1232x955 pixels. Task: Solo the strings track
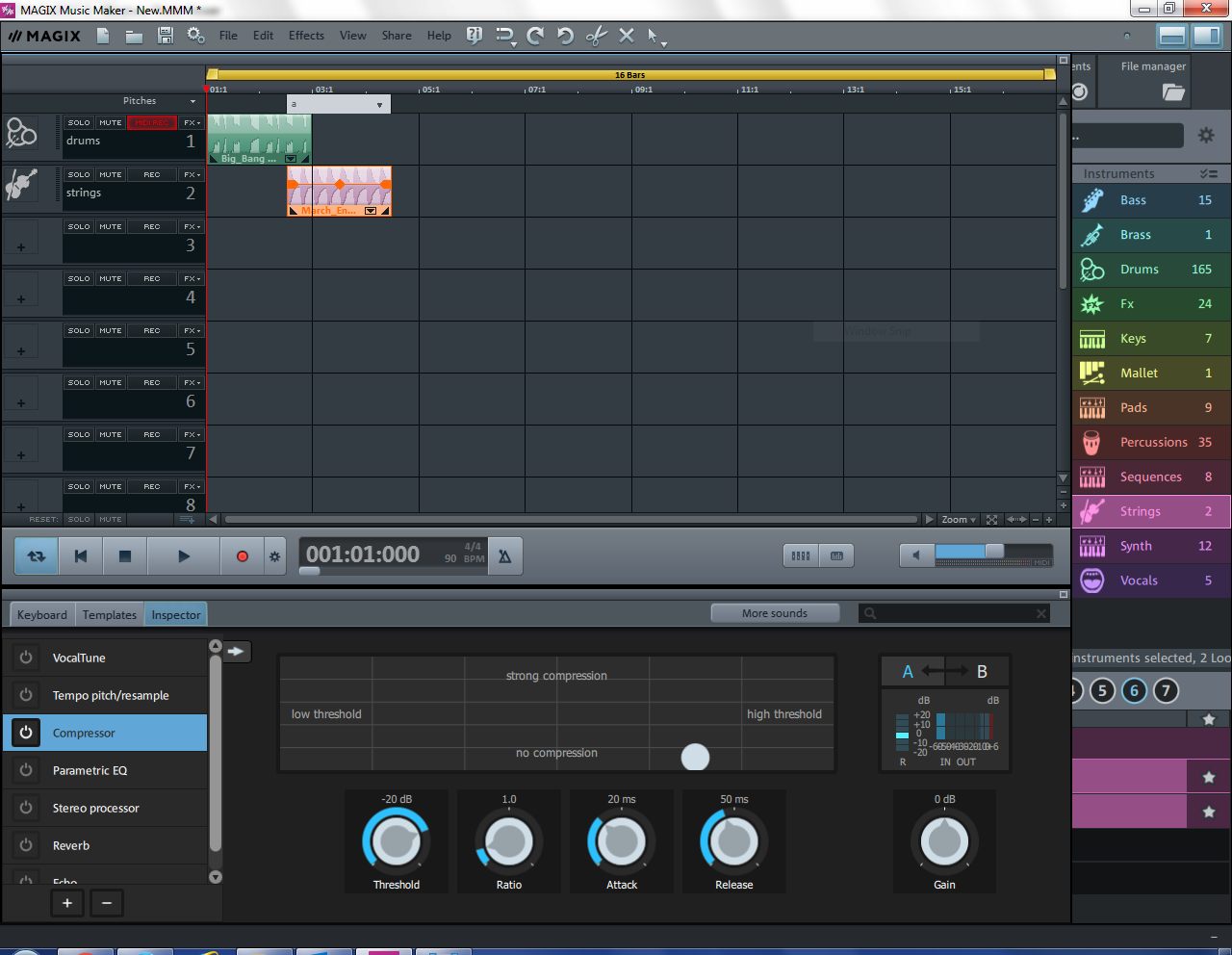click(x=79, y=175)
